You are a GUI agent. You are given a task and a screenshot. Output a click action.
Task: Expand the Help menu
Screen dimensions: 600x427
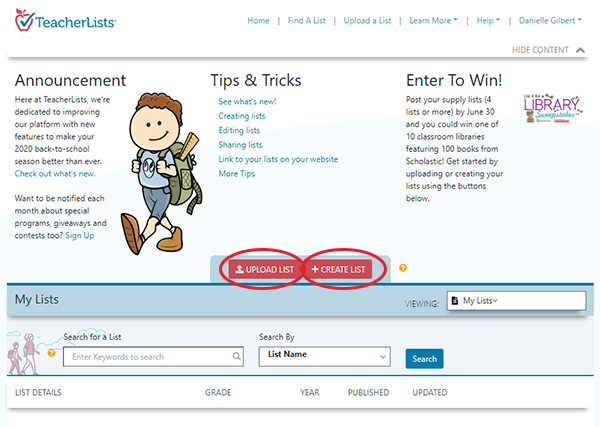488,21
